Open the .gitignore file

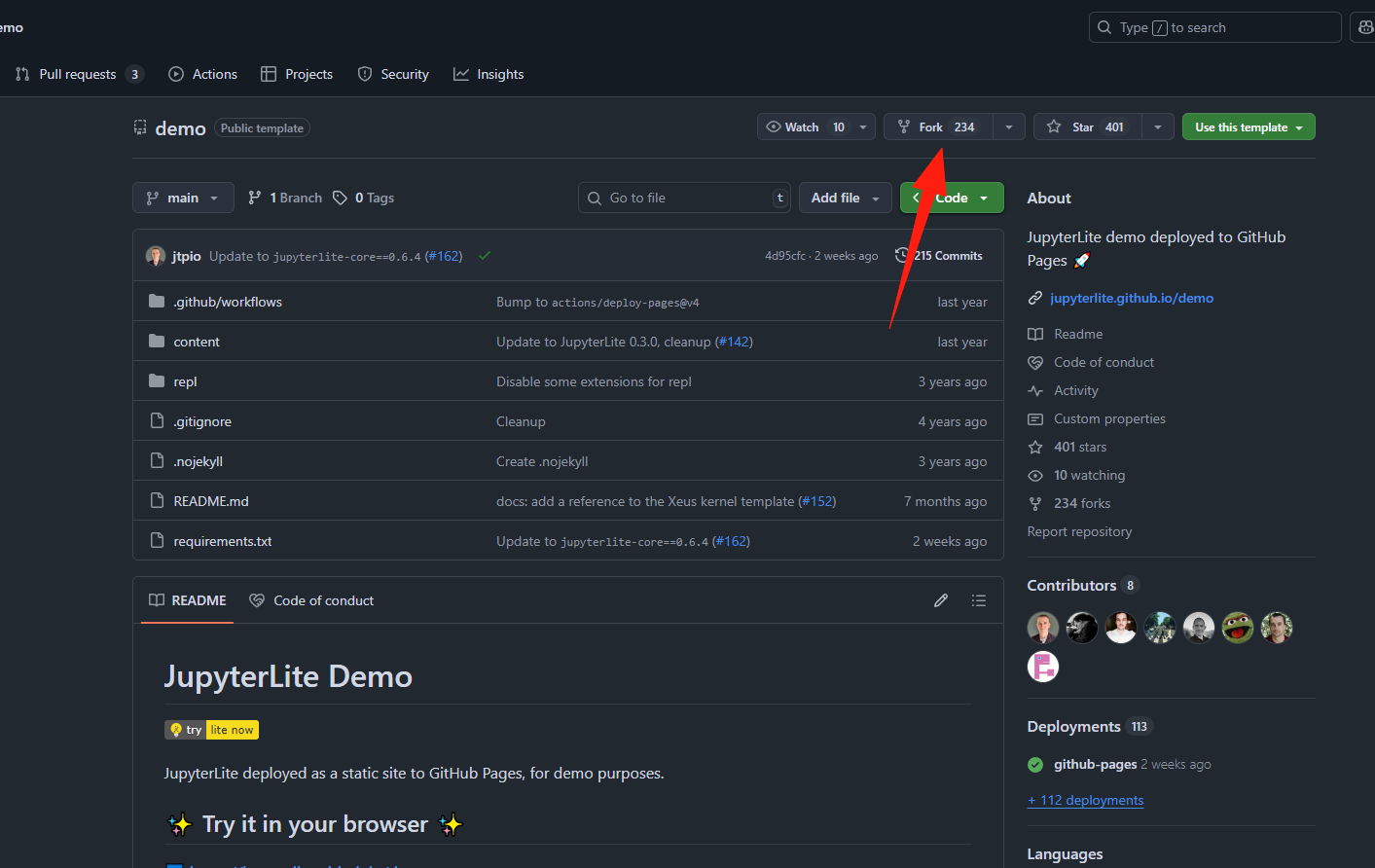tap(202, 421)
